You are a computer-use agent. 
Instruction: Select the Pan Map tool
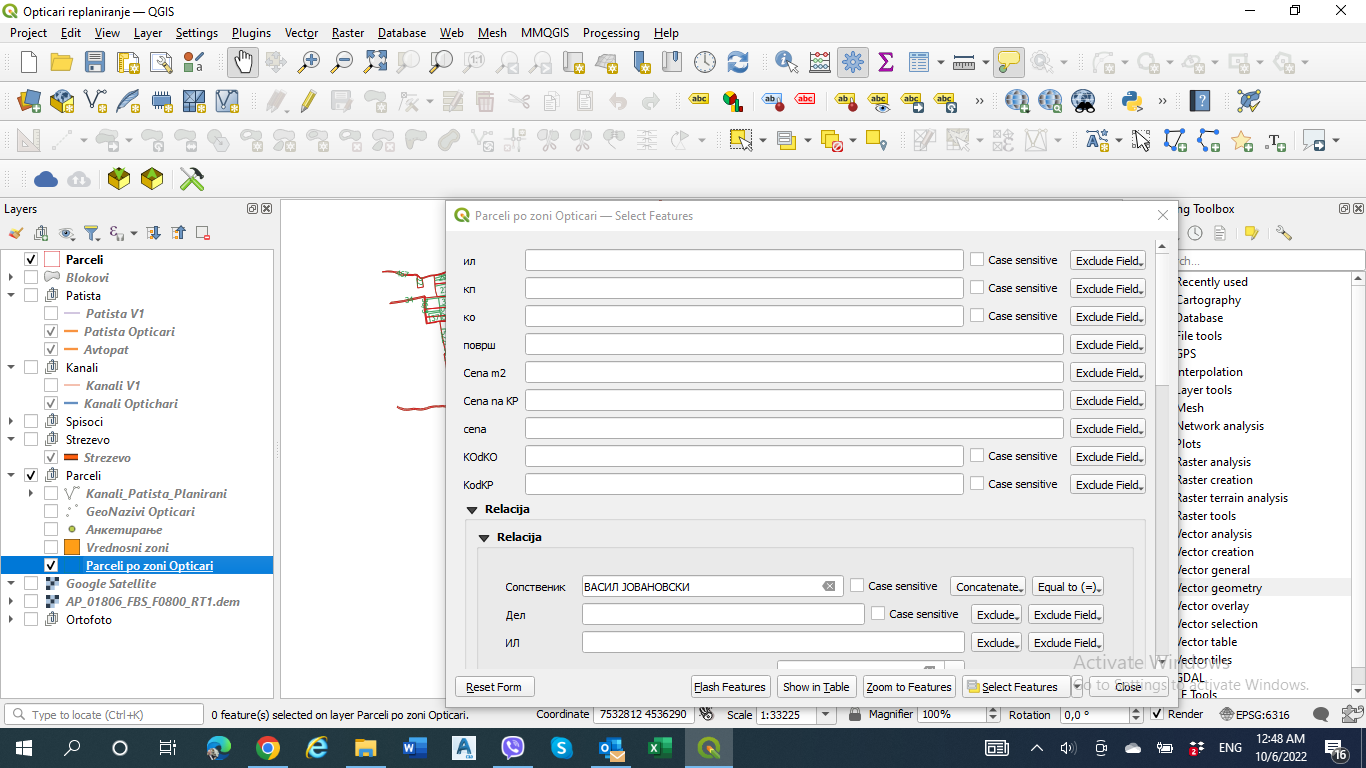tap(242, 62)
